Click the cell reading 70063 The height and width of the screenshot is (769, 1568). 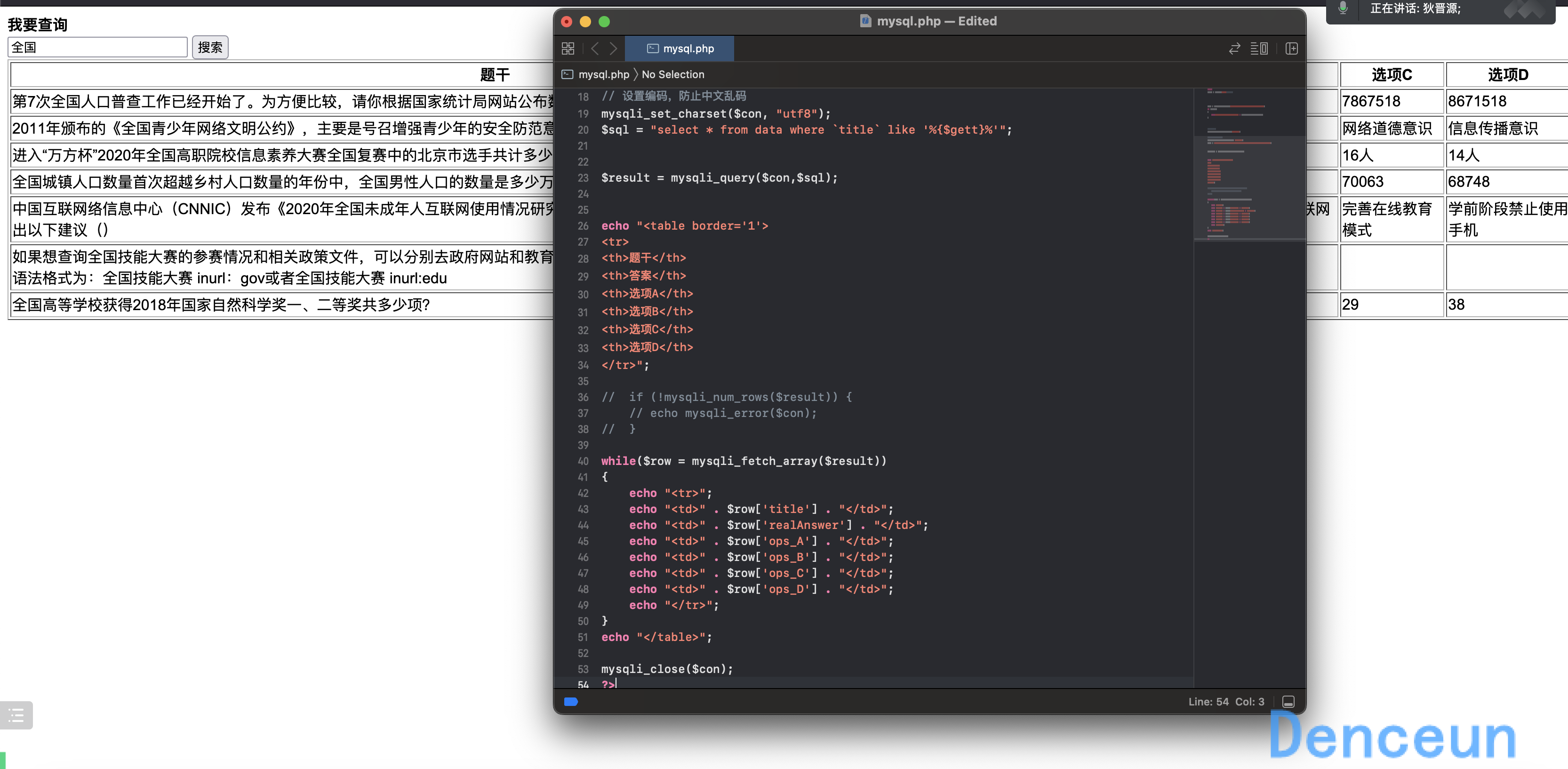pyautogui.click(x=1392, y=182)
